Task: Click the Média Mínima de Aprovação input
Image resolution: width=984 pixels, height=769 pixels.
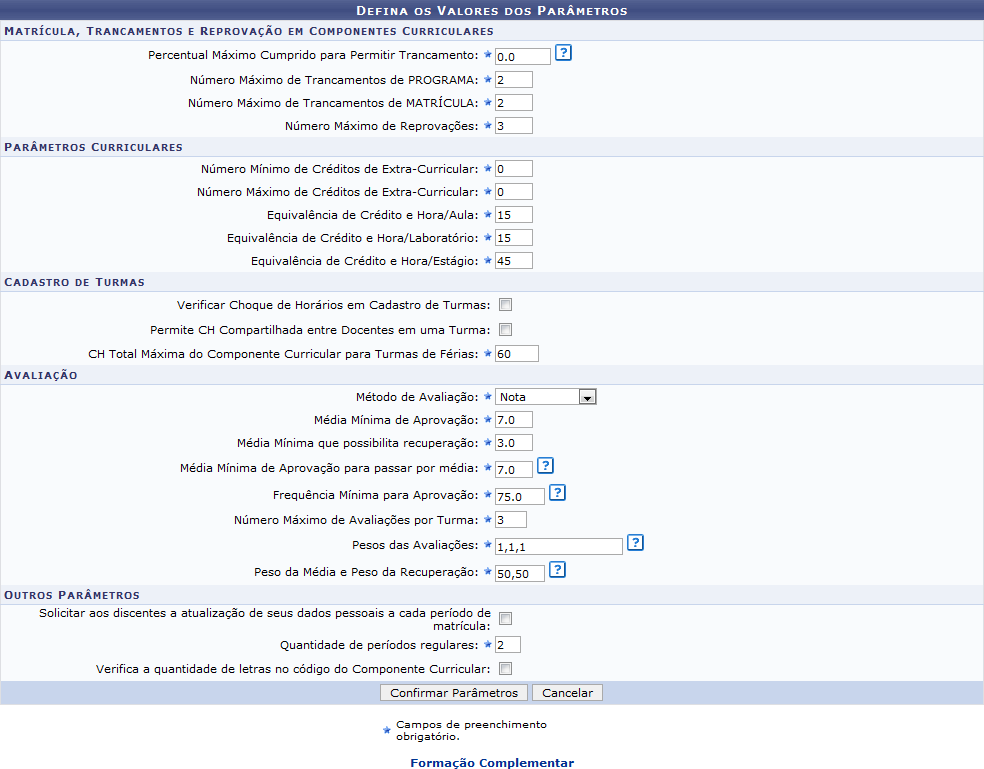Action: tap(513, 420)
